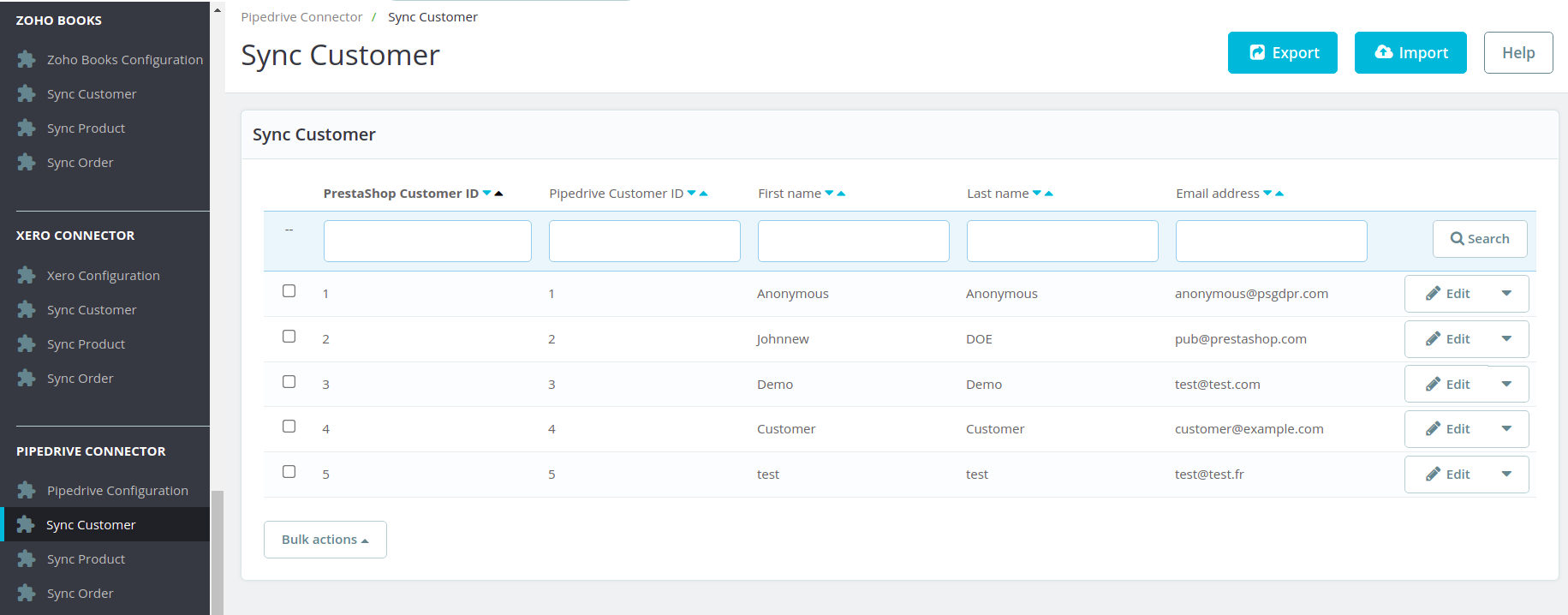The height and width of the screenshot is (615, 1568).
Task: Expand actions arrow for customer@example.com row
Action: (x=1506, y=429)
